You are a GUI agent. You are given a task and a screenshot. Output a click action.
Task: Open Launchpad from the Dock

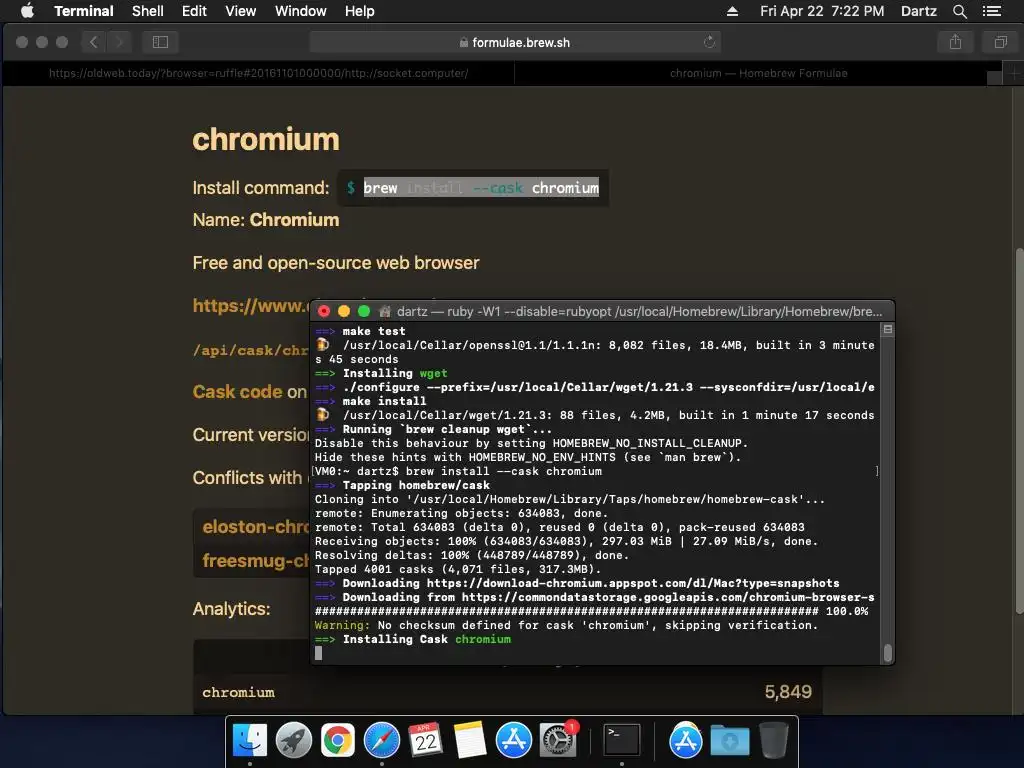coord(294,740)
